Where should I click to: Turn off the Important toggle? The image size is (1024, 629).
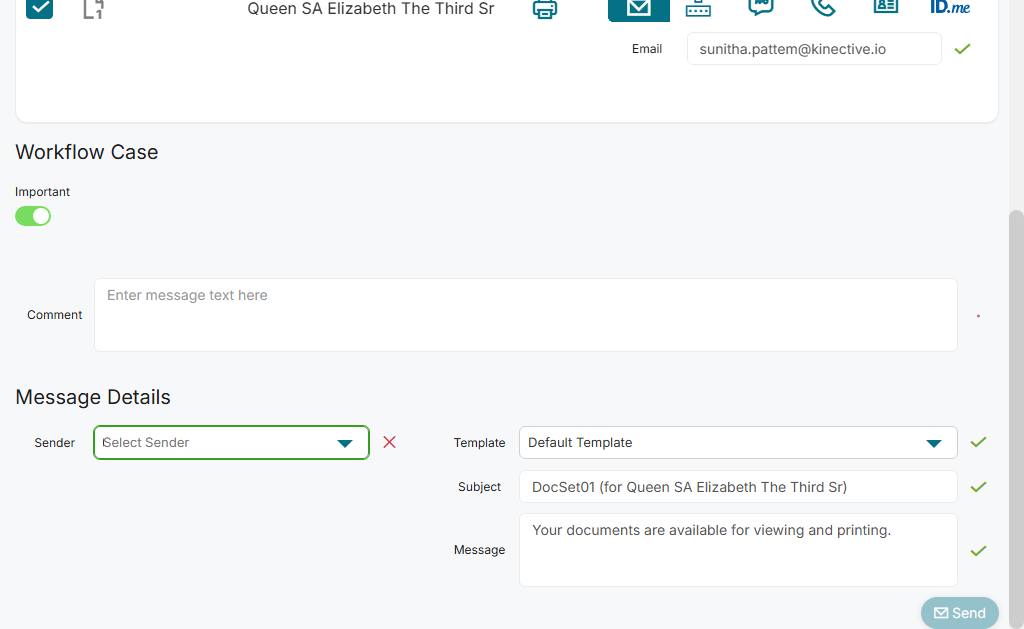(x=33, y=216)
